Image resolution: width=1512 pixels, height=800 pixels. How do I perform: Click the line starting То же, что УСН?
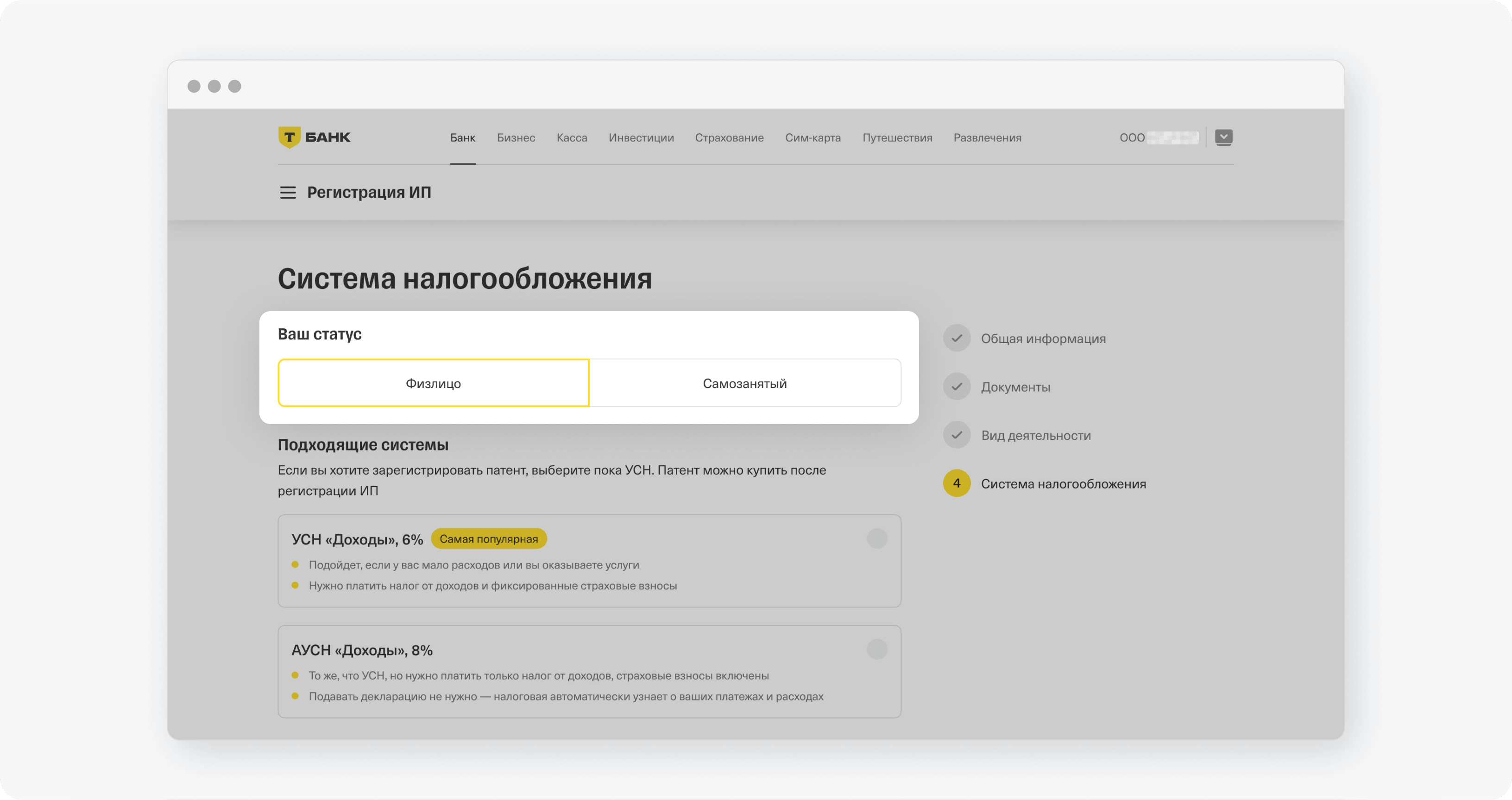pos(539,676)
